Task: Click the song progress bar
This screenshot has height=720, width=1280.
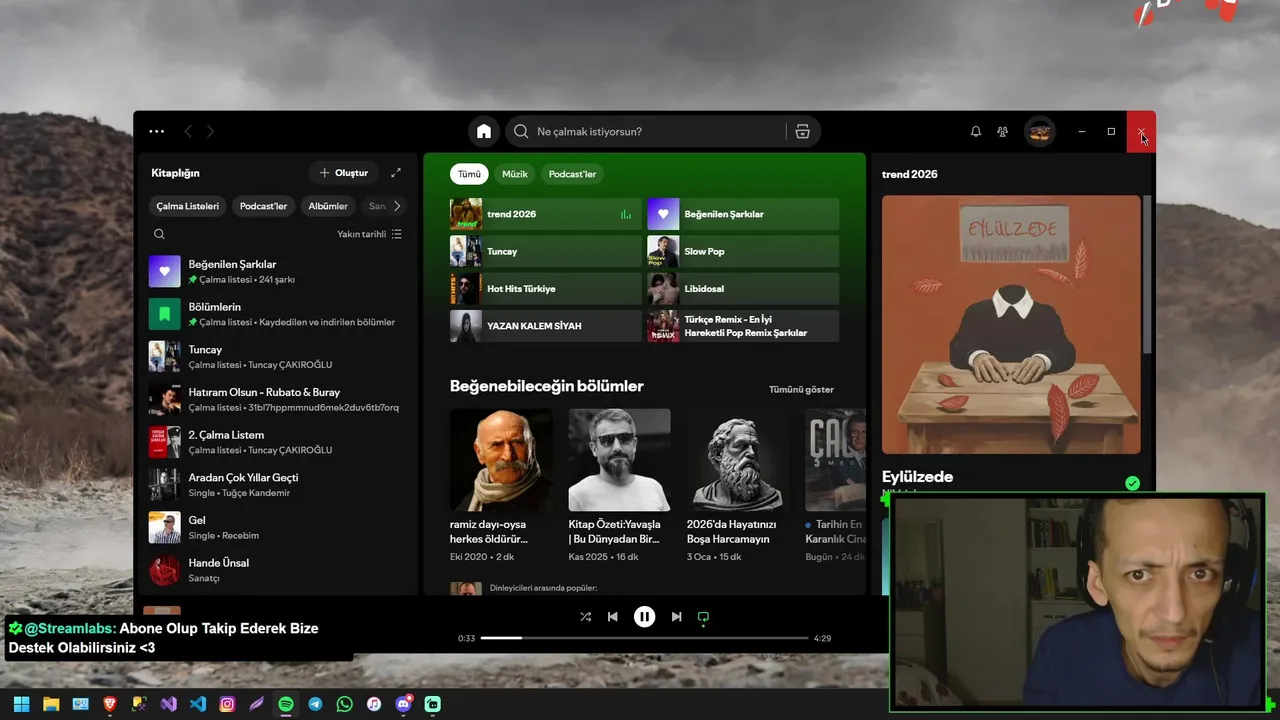Action: click(644, 638)
